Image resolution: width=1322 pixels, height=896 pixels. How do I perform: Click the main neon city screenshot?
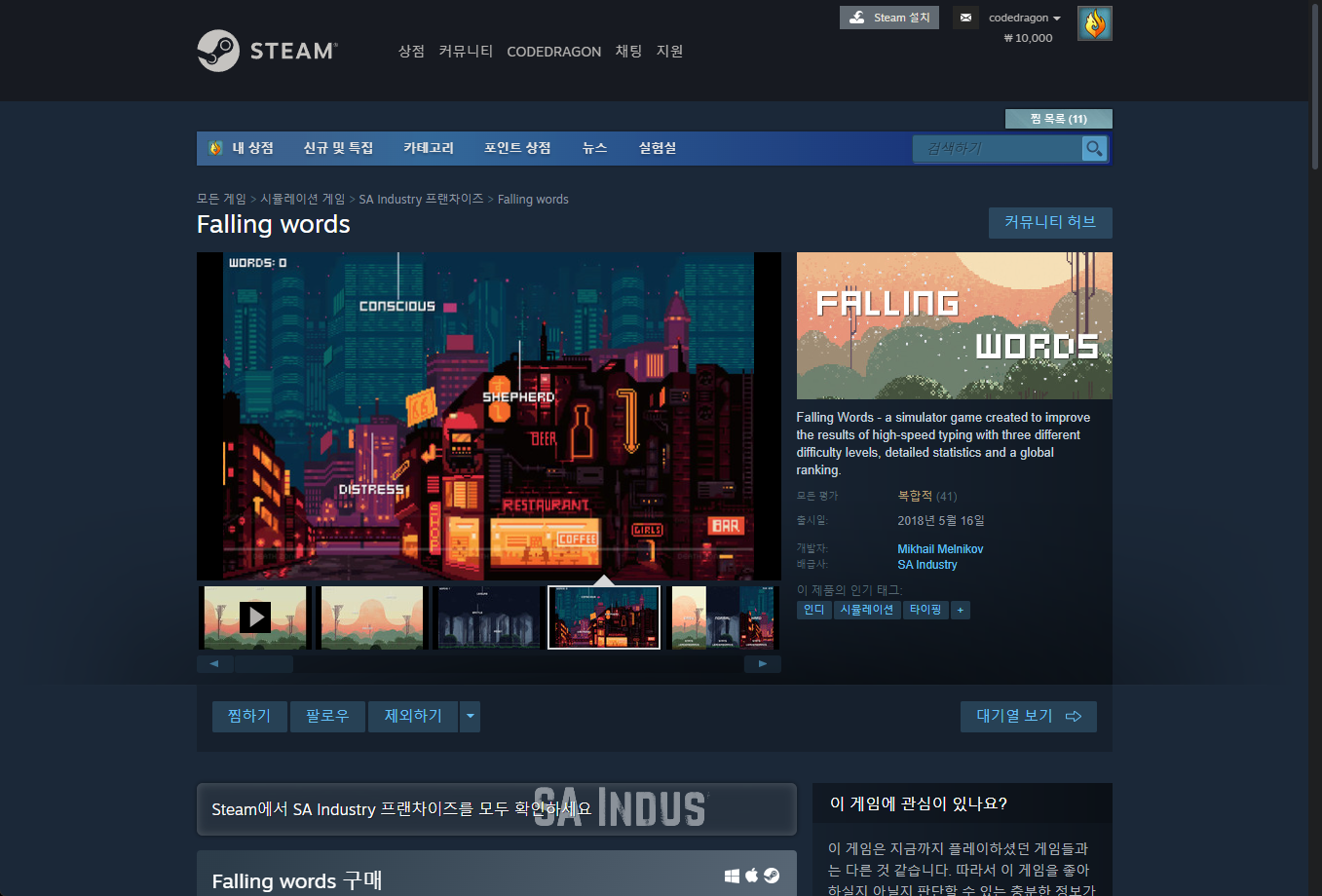pos(489,416)
